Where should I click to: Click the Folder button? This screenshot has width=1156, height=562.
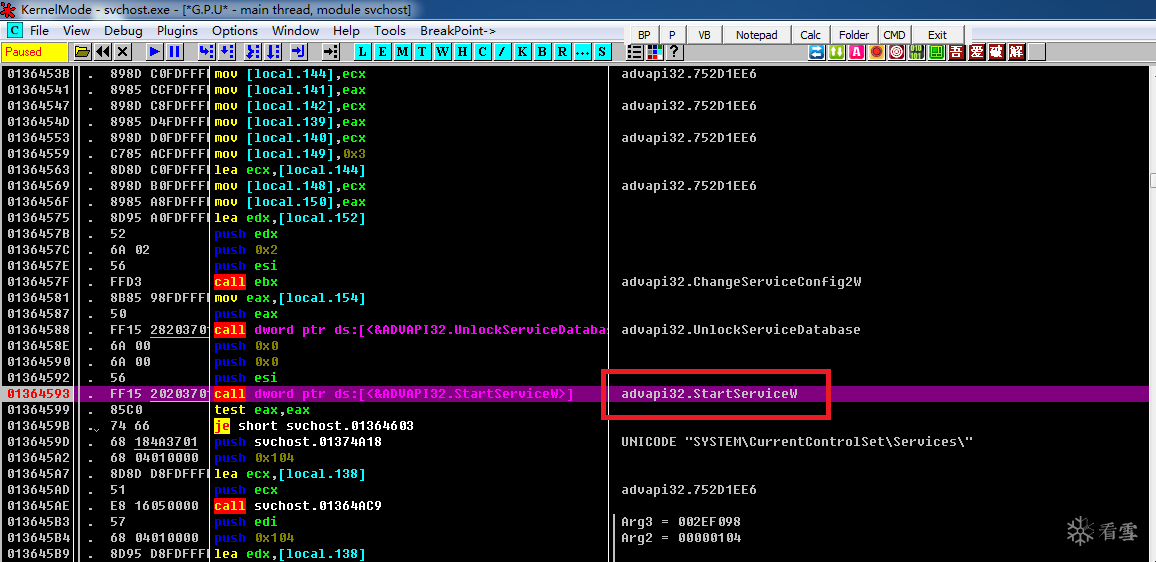coord(854,35)
